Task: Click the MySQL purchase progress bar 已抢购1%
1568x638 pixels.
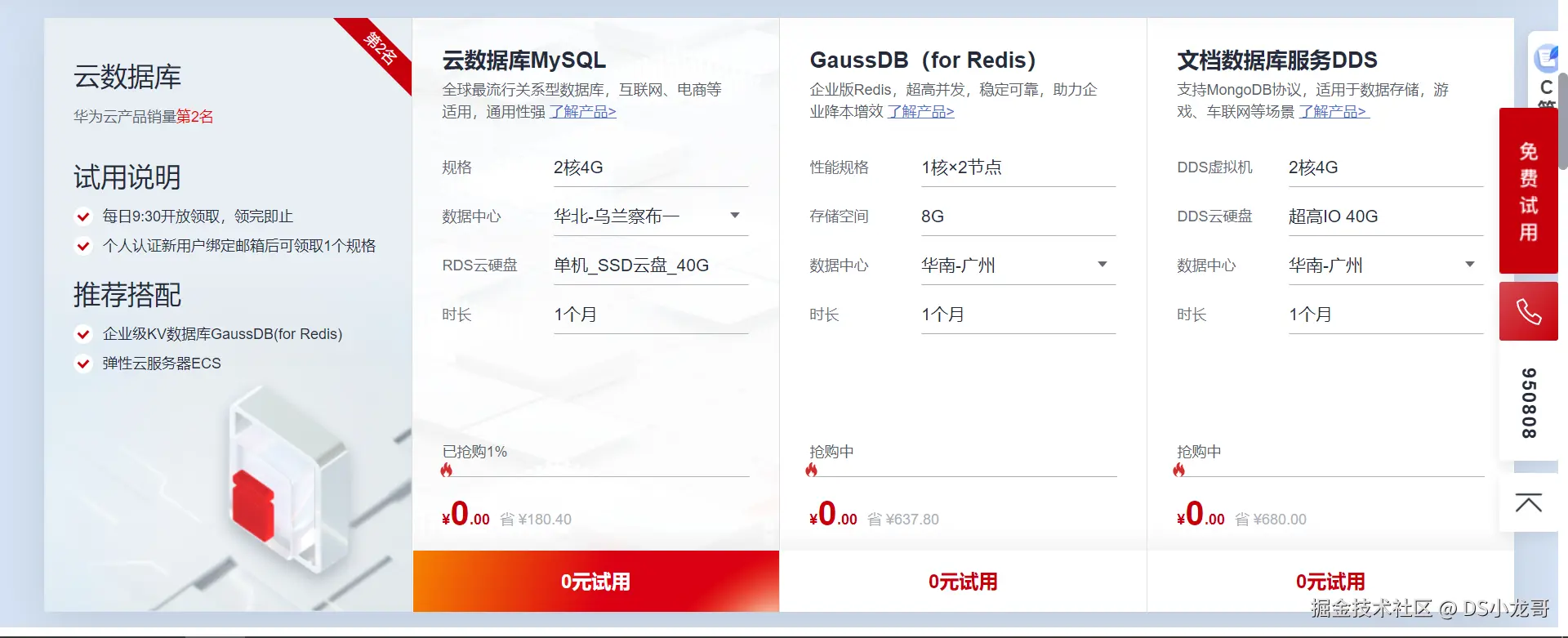Action: pyautogui.click(x=596, y=476)
